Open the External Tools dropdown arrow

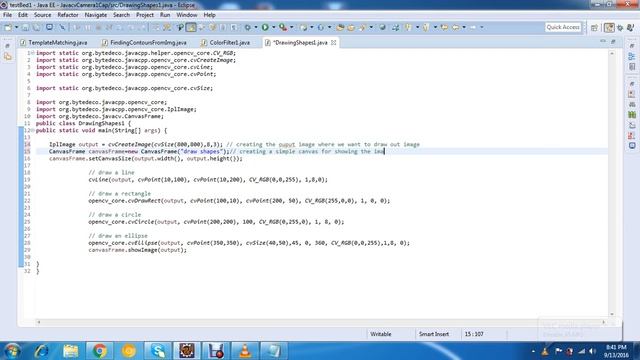(291, 27)
